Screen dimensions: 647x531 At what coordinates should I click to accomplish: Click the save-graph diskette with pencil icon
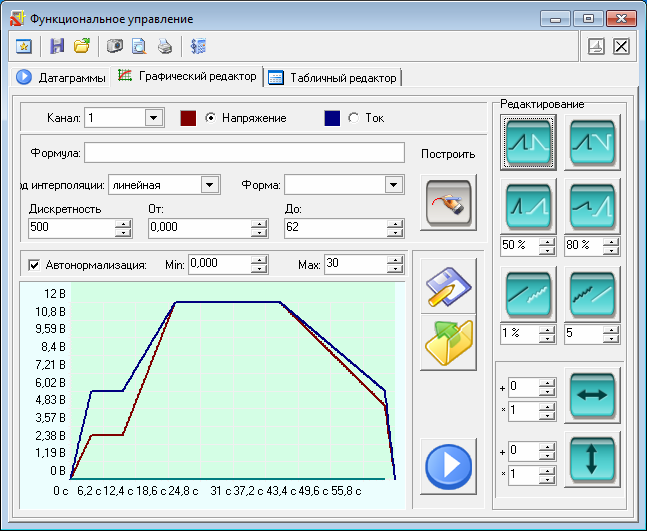[x=448, y=287]
